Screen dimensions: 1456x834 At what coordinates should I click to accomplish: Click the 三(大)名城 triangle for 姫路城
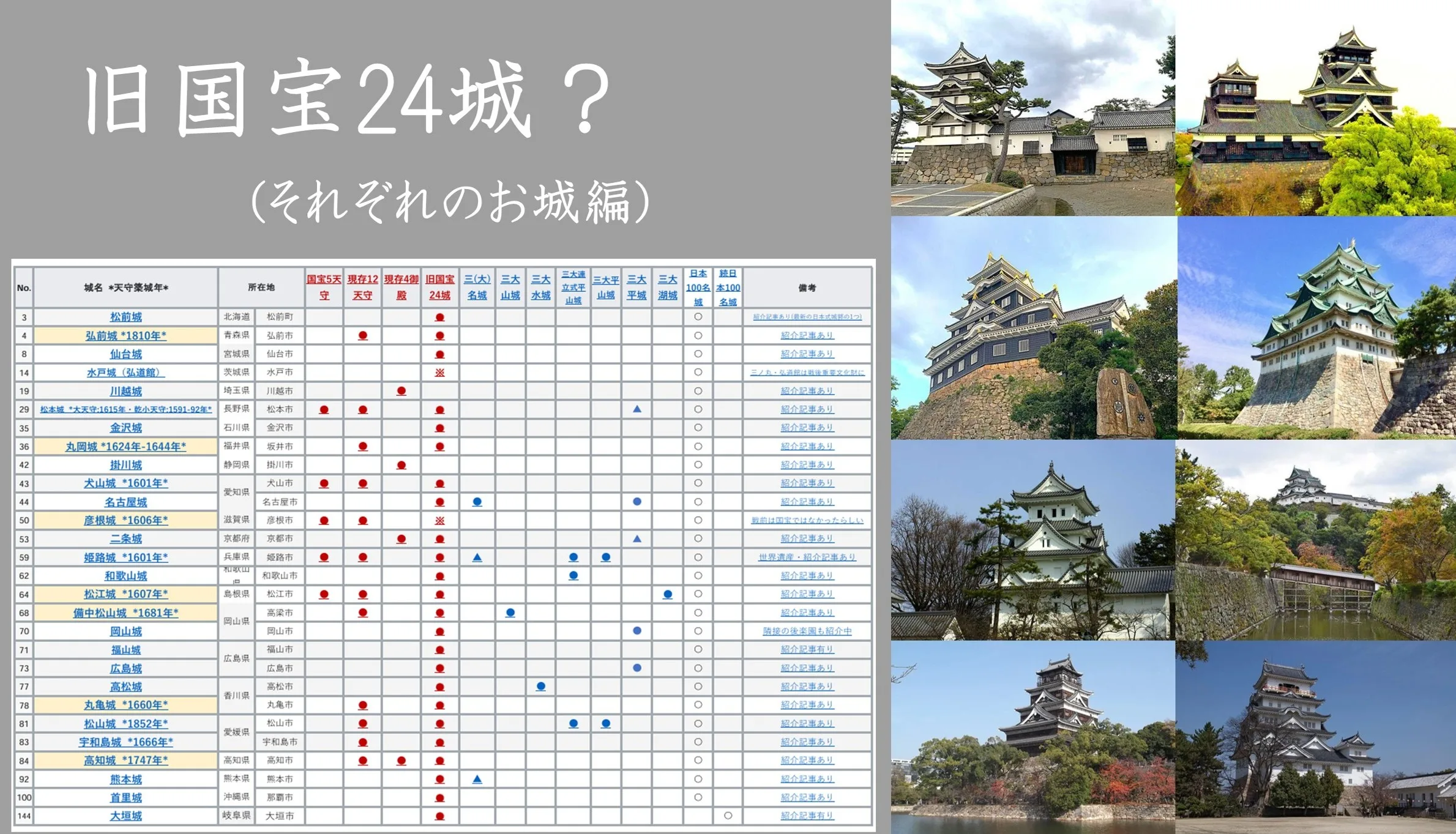(x=477, y=557)
